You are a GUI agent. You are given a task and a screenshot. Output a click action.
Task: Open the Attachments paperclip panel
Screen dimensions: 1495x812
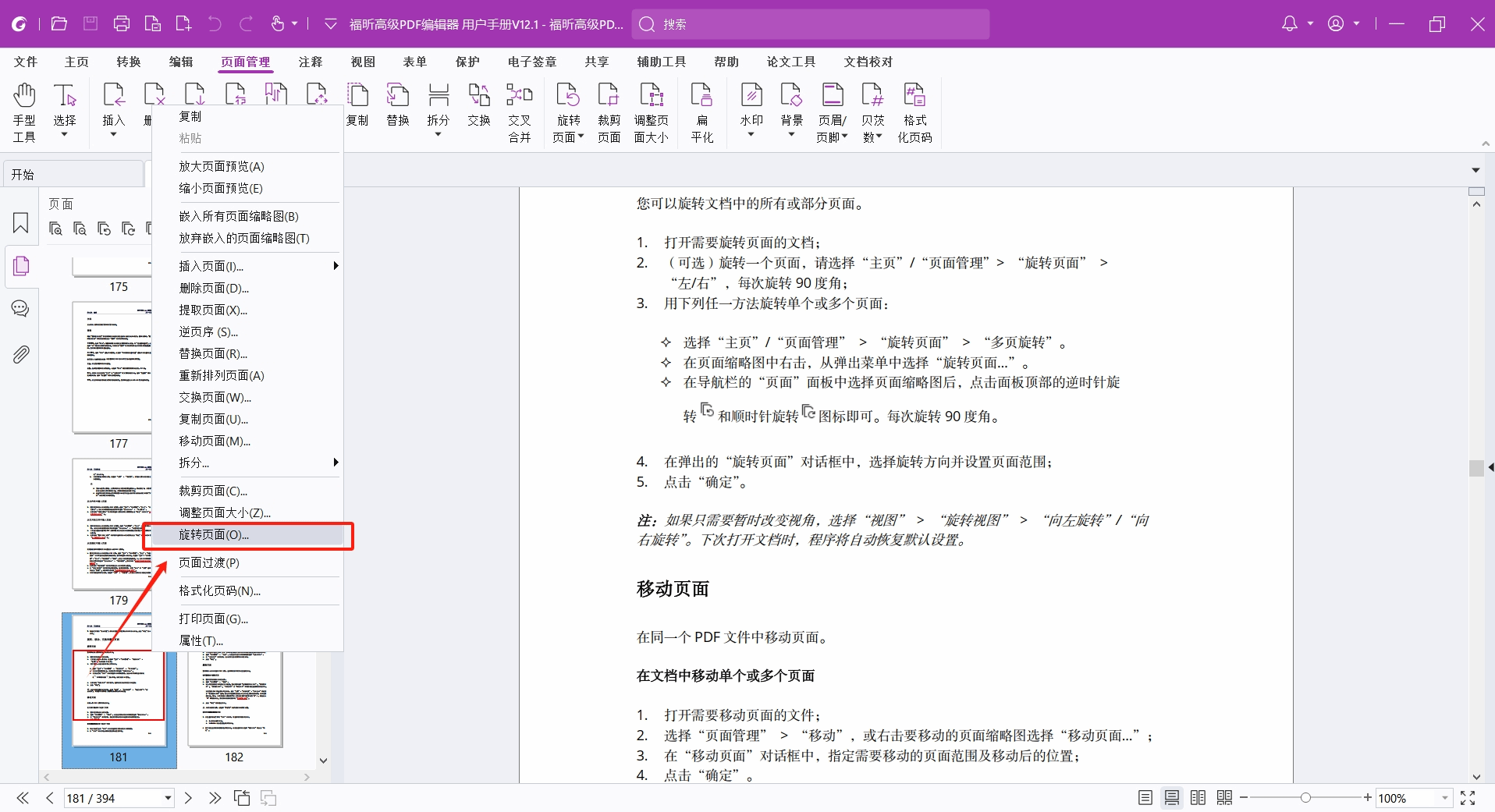point(21,355)
